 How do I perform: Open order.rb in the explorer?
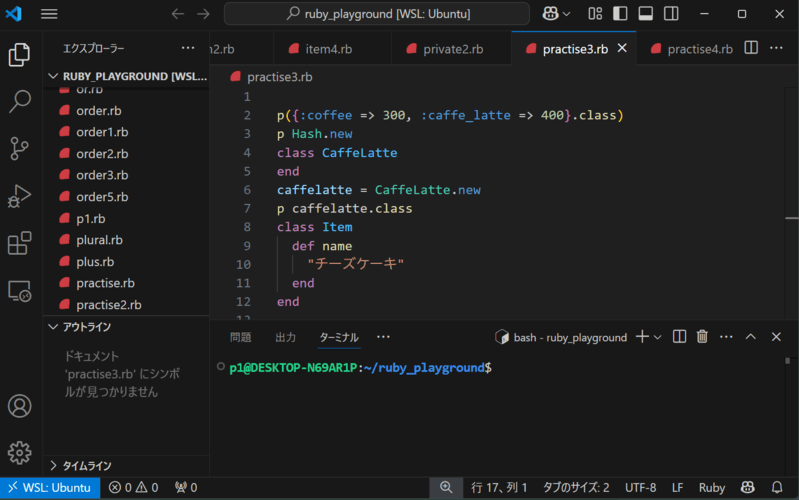127,111
